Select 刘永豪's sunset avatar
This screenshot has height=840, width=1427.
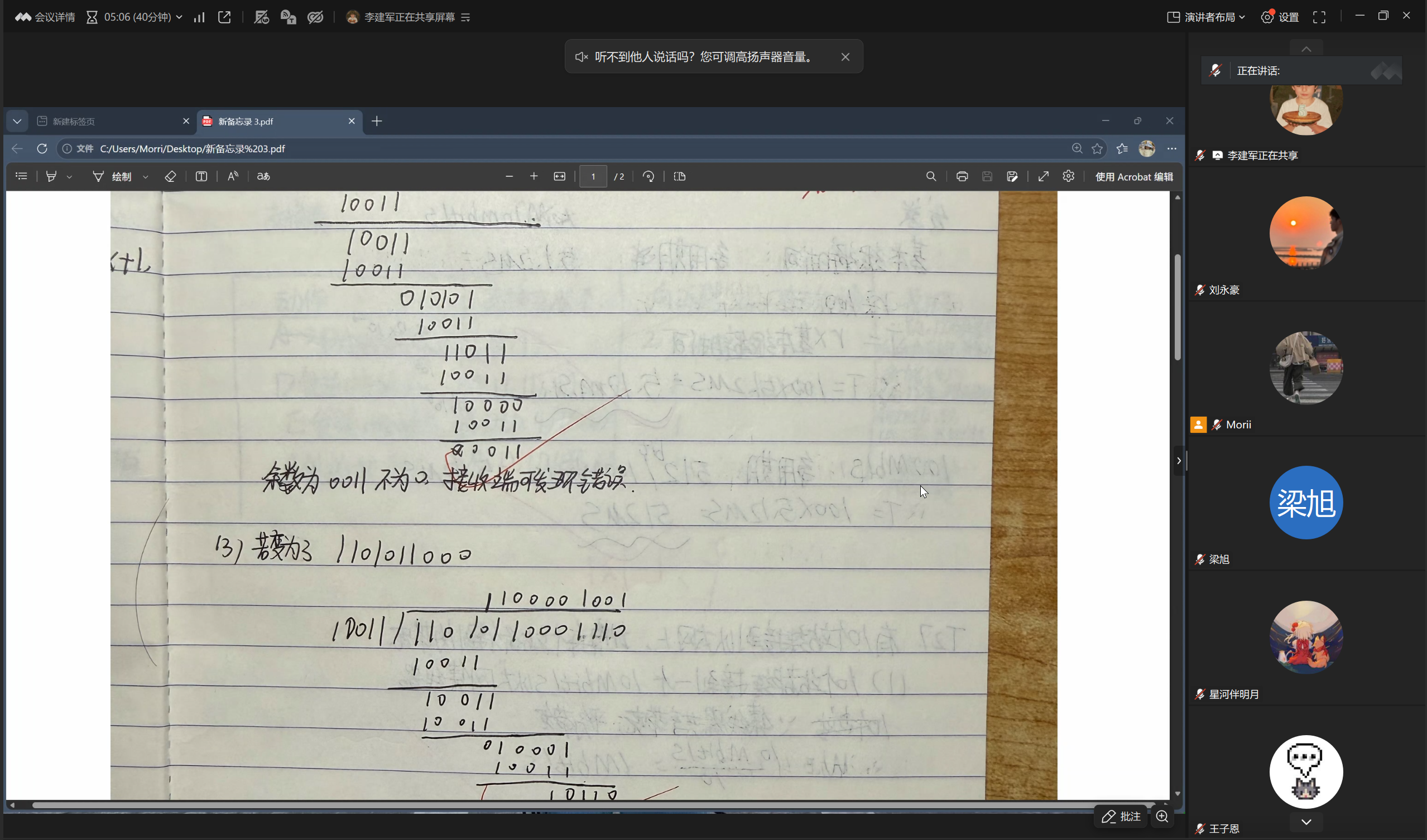click(1306, 233)
